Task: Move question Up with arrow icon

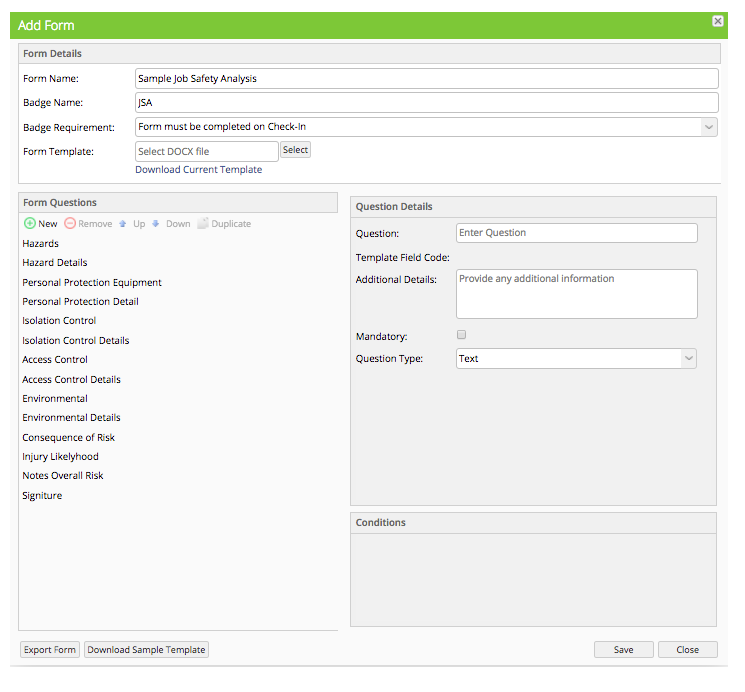Action: coord(123,224)
